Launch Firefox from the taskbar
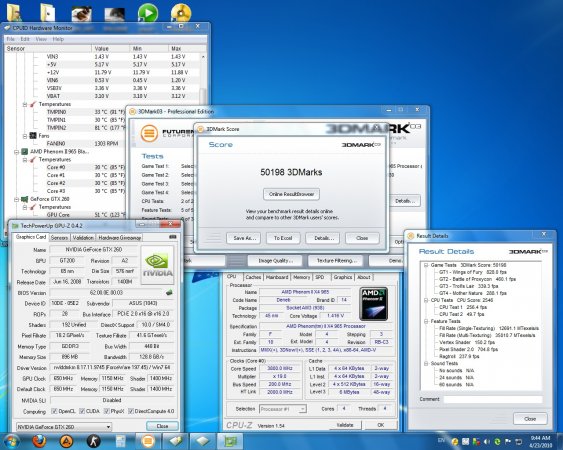This screenshot has height=450, width=563. [x=39, y=441]
